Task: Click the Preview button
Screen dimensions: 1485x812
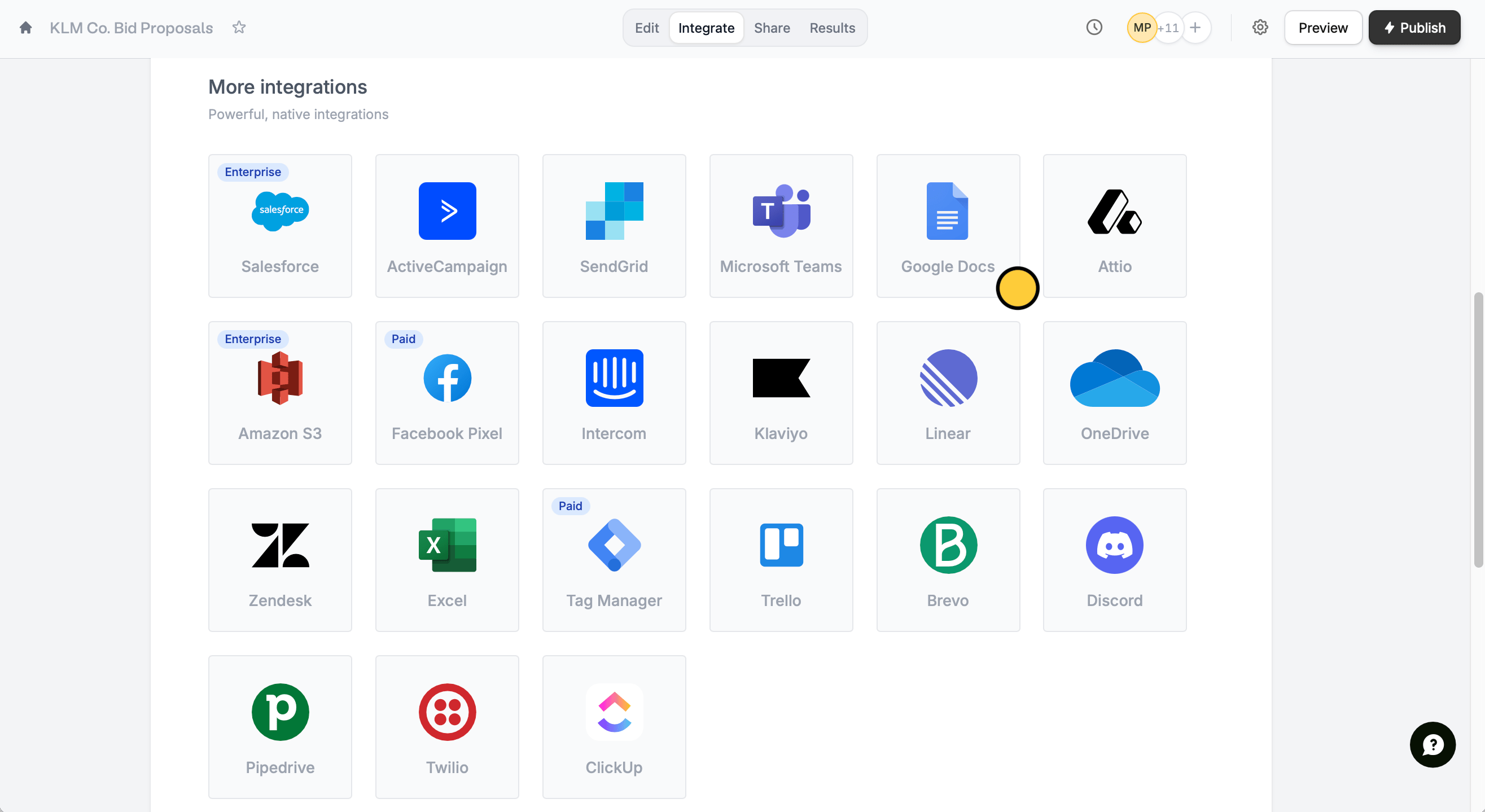Action: tap(1322, 28)
